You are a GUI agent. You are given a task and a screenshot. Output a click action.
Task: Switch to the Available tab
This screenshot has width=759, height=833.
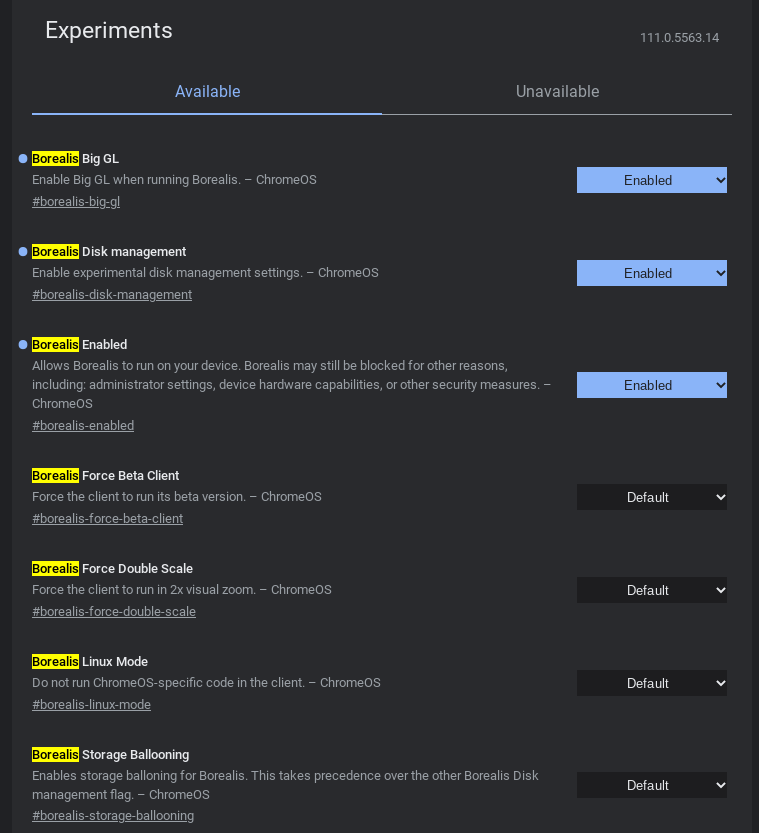[x=207, y=92]
